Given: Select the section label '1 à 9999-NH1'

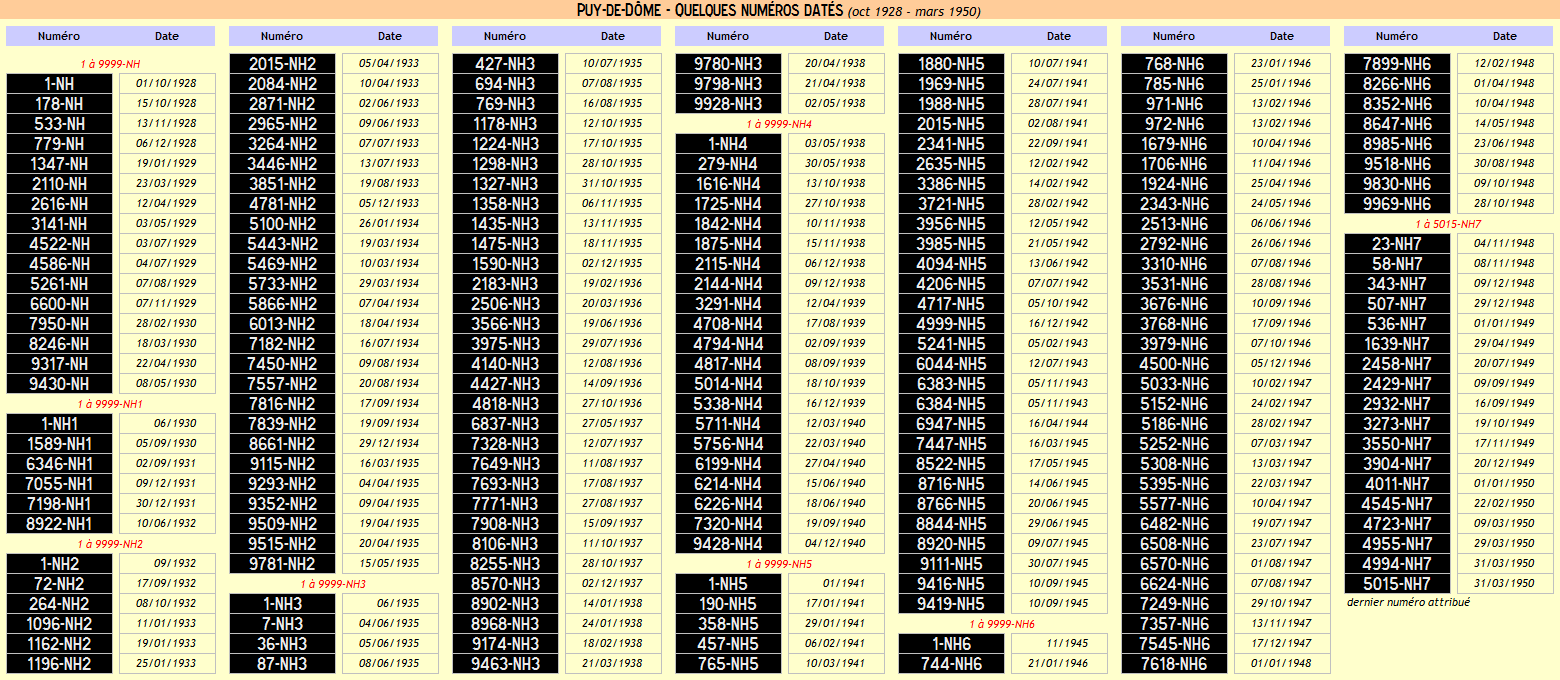Looking at the screenshot, I should click(111, 404).
